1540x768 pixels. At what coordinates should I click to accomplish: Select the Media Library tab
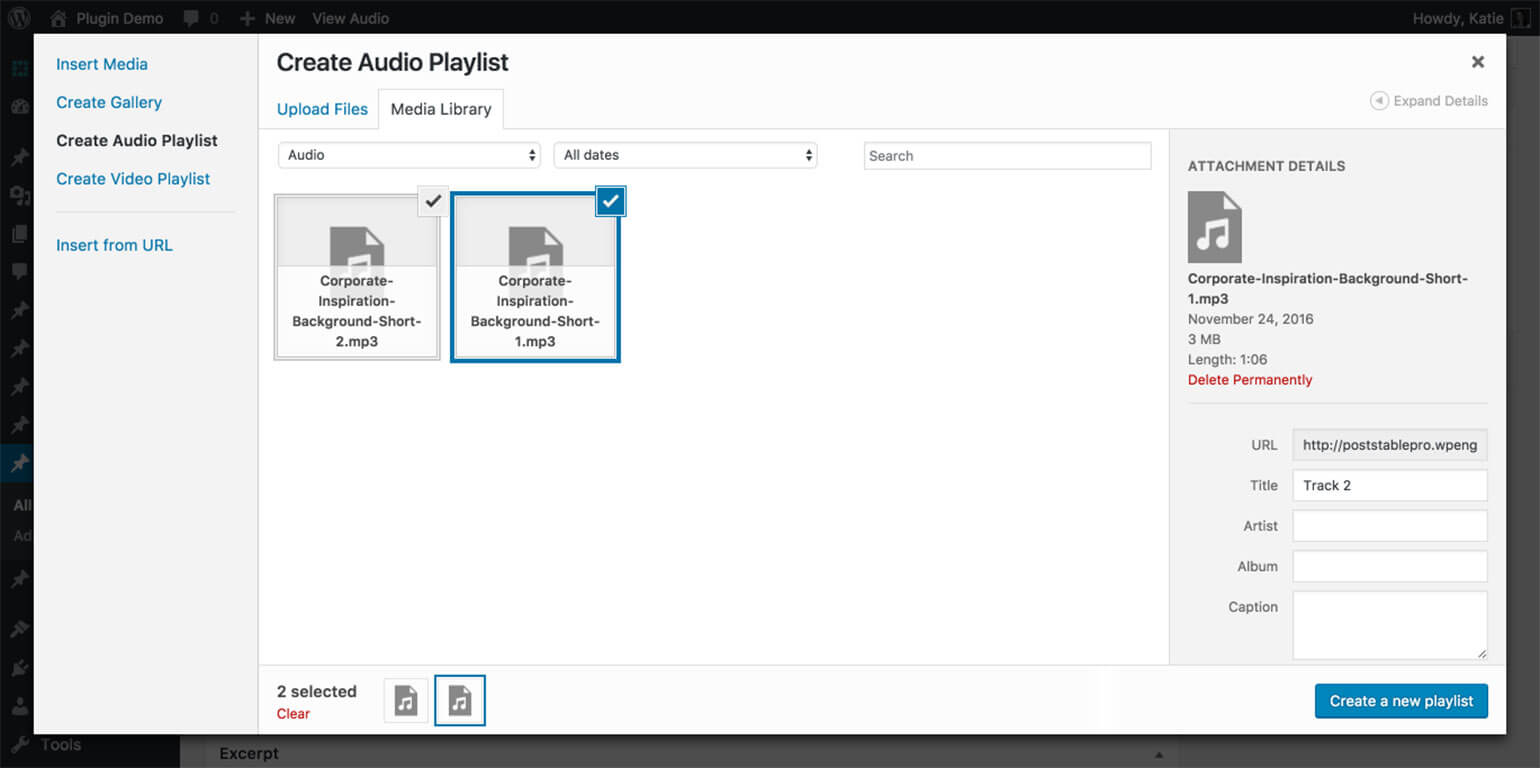[x=440, y=108]
